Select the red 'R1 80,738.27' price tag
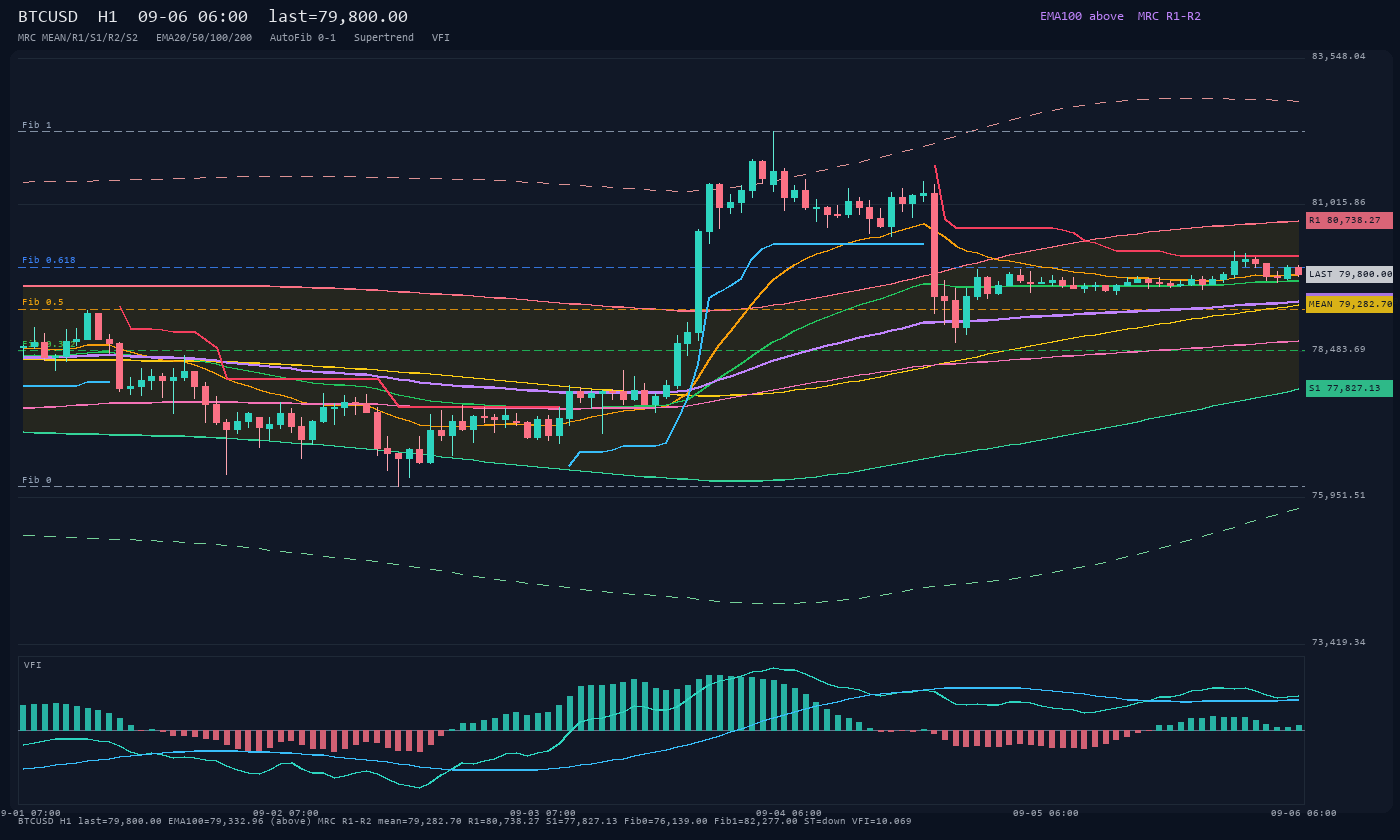The image size is (1400, 840). click(x=1349, y=220)
